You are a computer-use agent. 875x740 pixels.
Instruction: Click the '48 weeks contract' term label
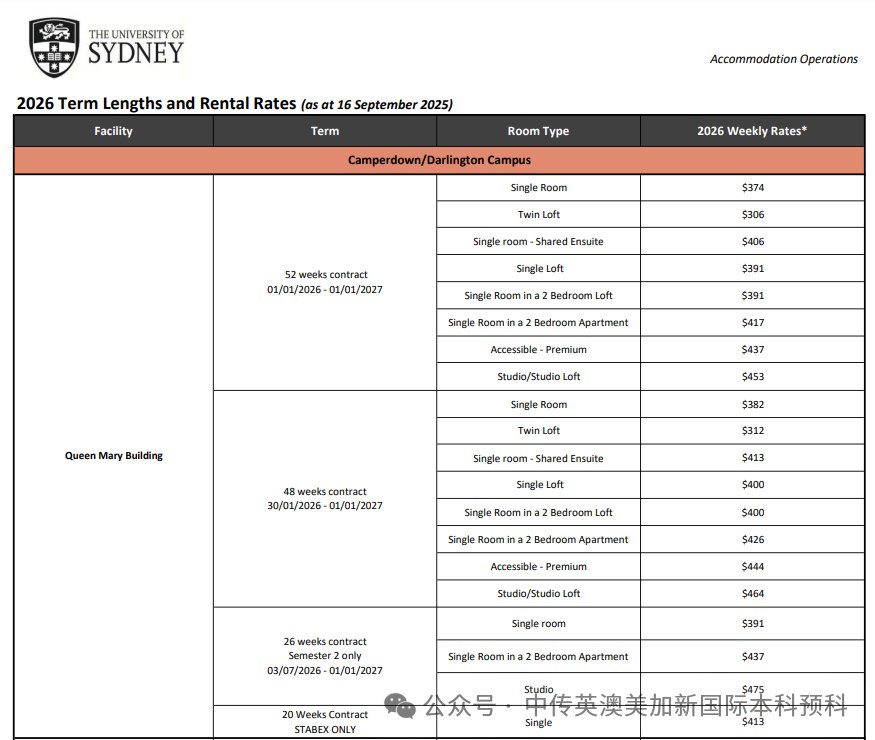325,492
